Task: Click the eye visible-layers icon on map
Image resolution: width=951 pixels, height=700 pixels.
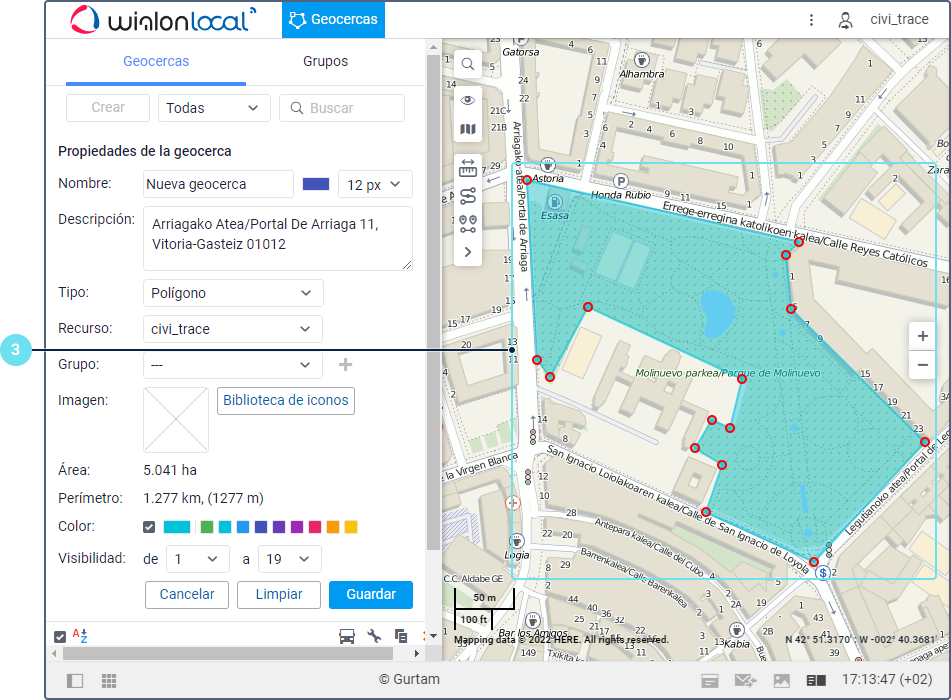Action: [468, 100]
